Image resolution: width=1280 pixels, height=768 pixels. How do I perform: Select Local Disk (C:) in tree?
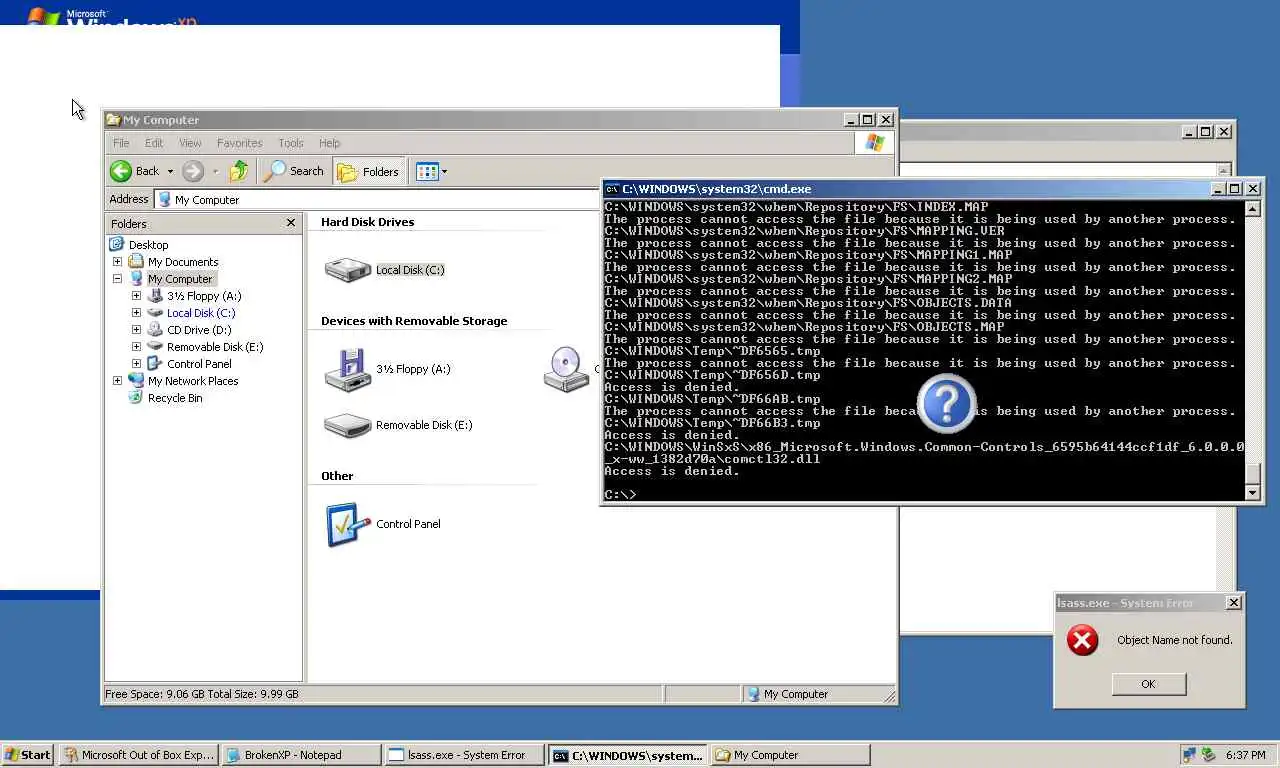pos(201,313)
